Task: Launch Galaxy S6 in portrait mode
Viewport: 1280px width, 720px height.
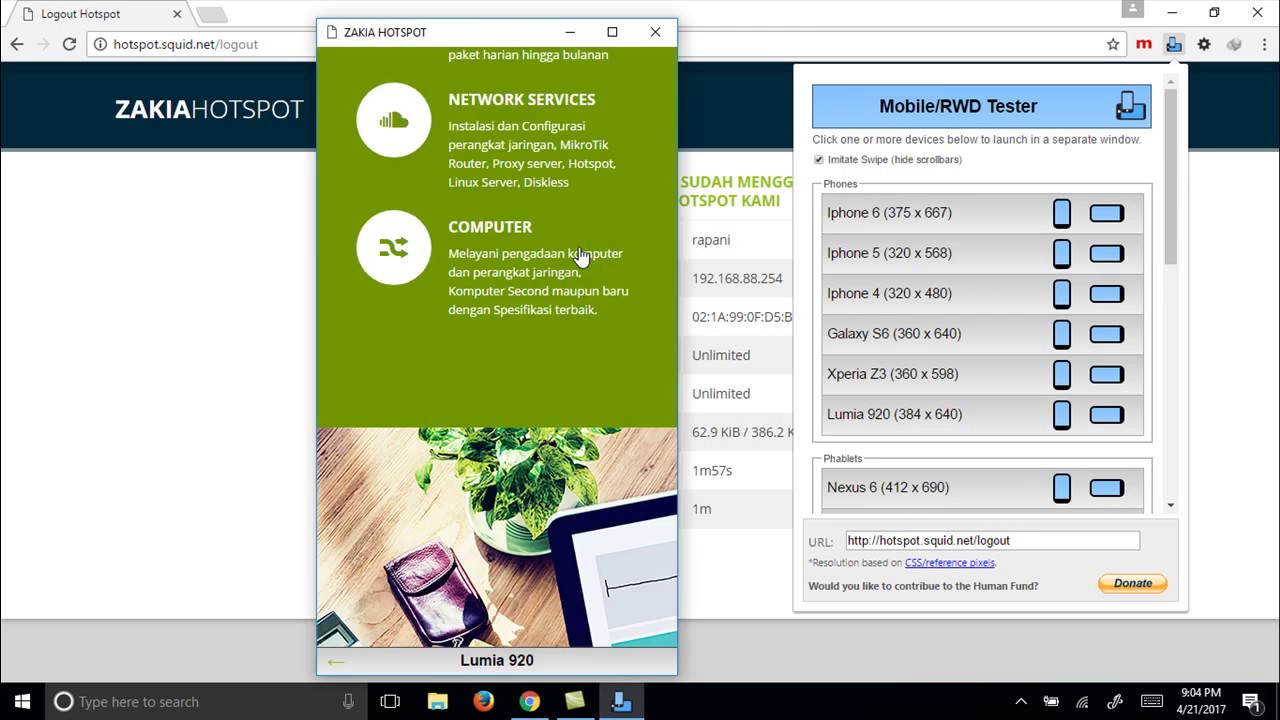Action: point(1062,334)
